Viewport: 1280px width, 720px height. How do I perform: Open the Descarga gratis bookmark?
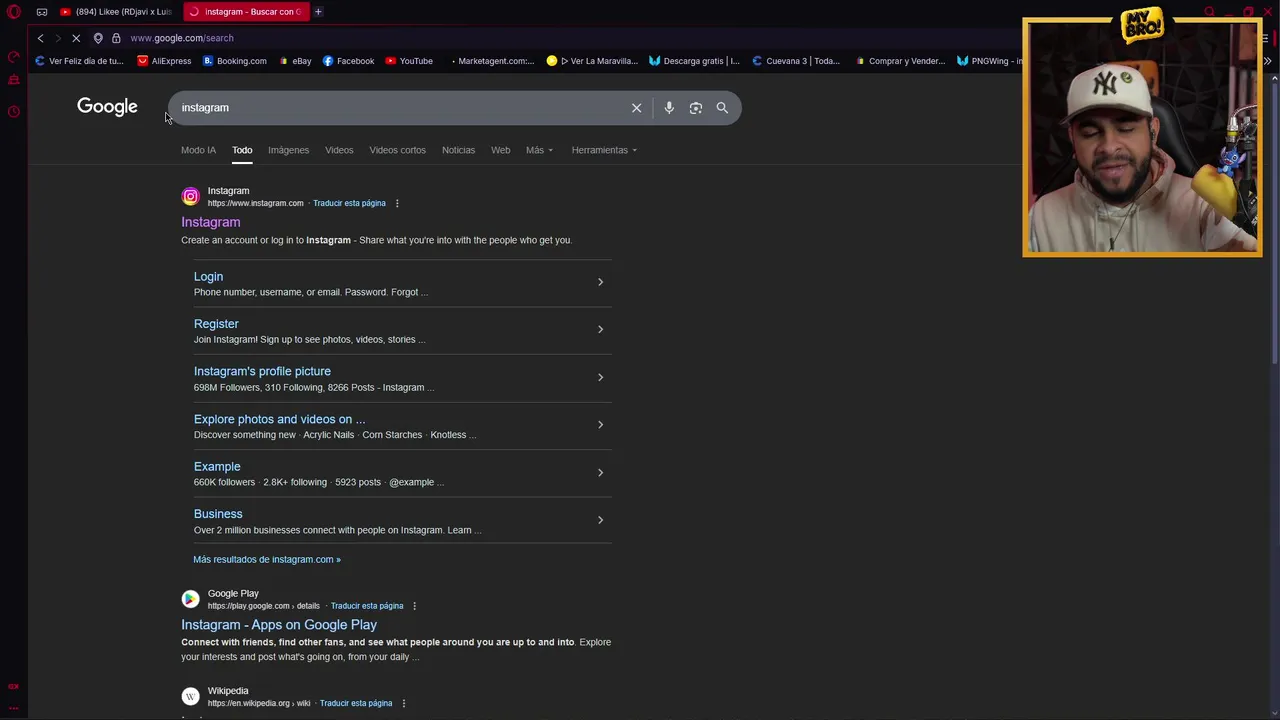click(x=694, y=61)
